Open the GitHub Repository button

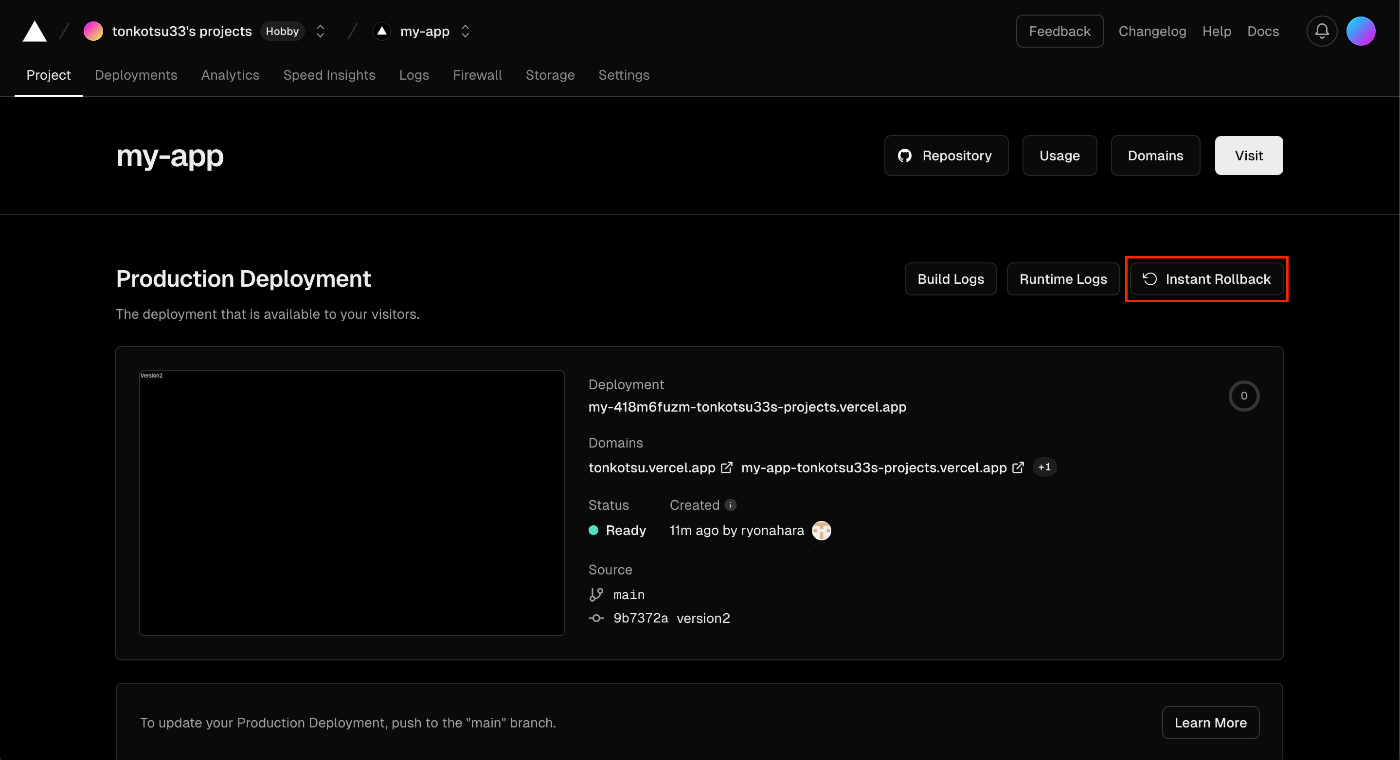pos(946,156)
